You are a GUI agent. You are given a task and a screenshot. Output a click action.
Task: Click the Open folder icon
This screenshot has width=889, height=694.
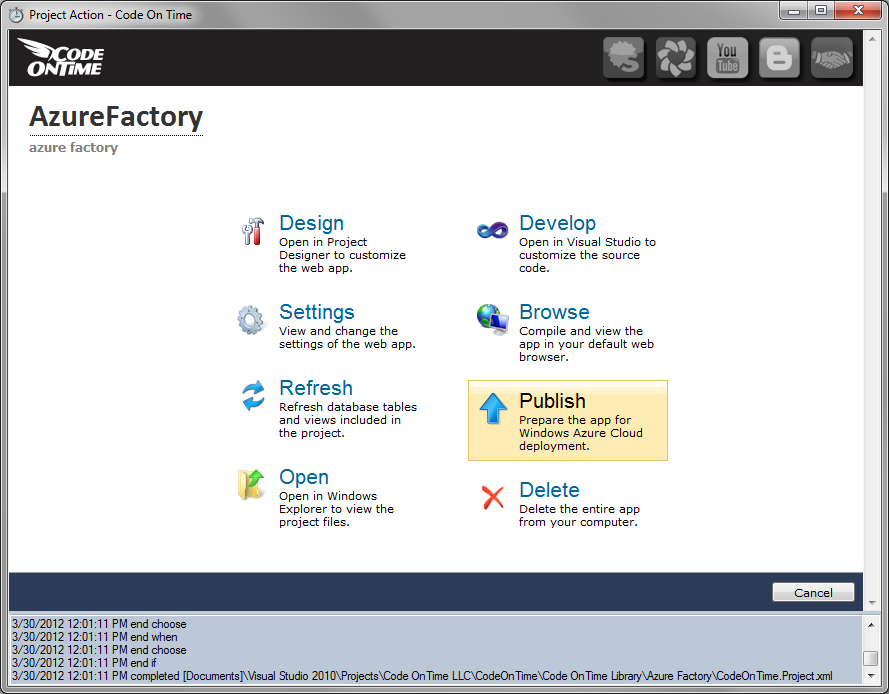[x=251, y=484]
